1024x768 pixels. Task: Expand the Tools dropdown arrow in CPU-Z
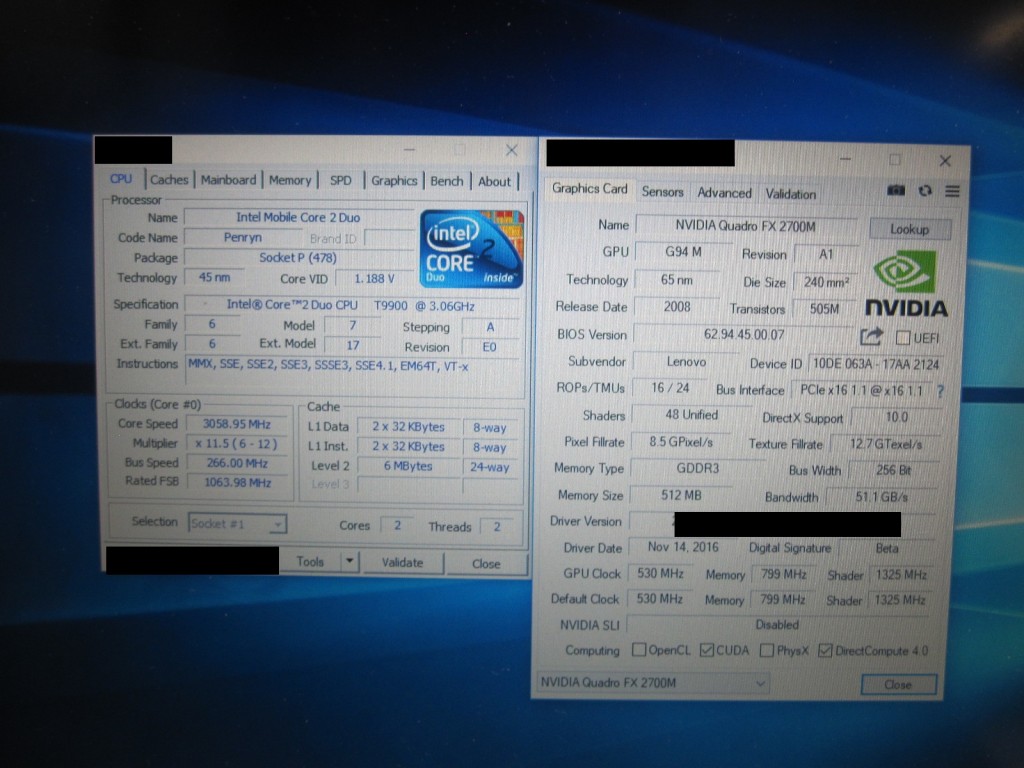[349, 562]
